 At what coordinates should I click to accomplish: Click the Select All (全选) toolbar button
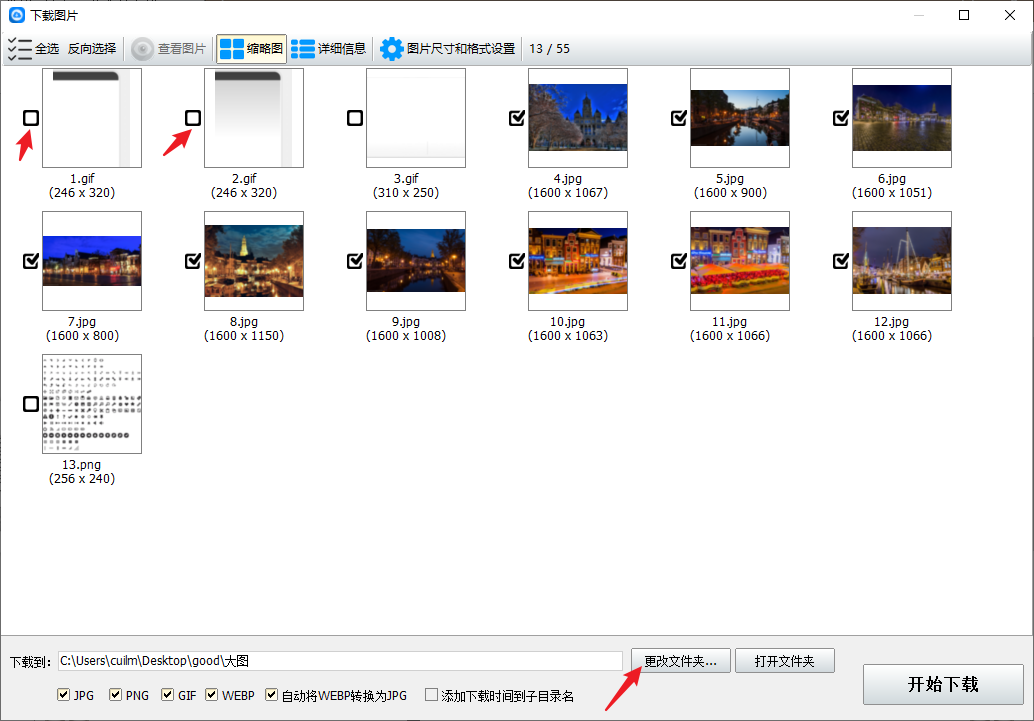click(x=34, y=49)
